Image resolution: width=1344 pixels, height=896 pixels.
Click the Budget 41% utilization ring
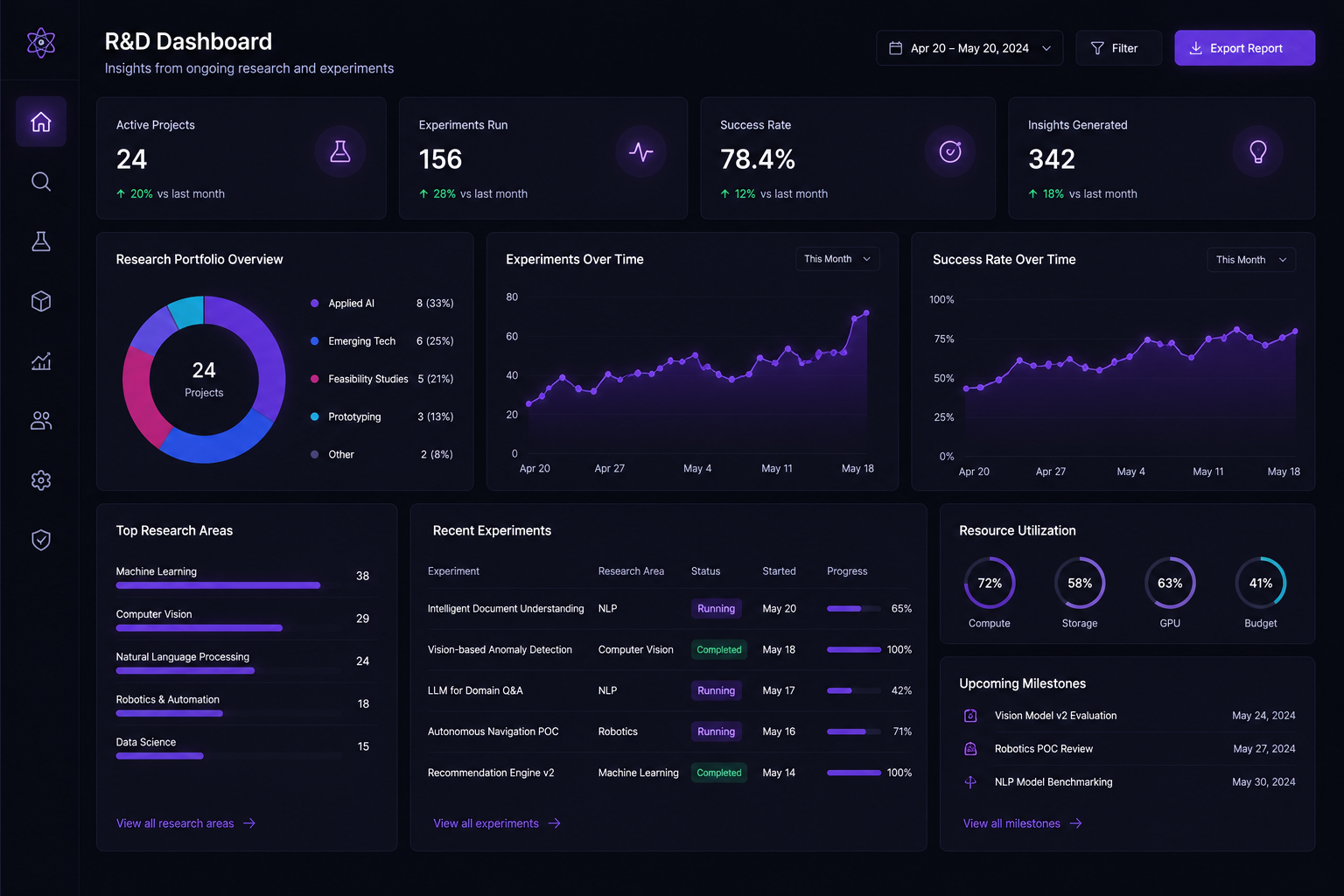1261,583
